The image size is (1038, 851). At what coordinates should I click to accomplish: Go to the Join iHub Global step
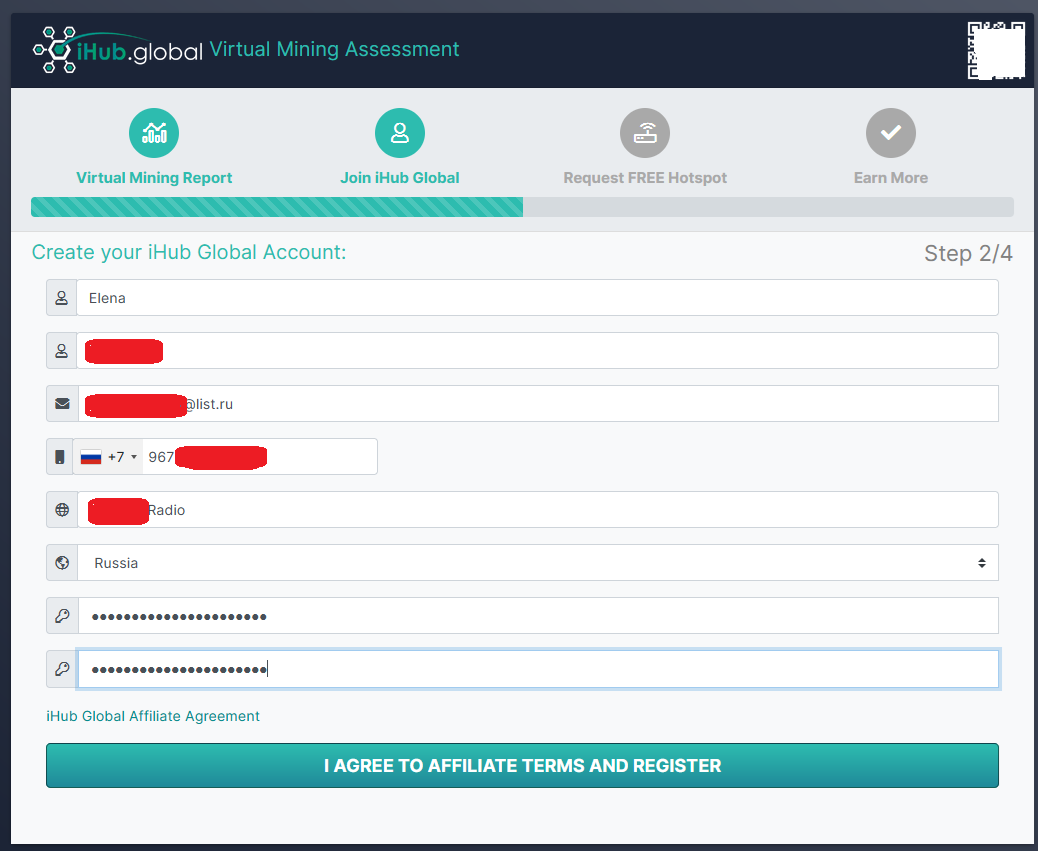tap(400, 178)
